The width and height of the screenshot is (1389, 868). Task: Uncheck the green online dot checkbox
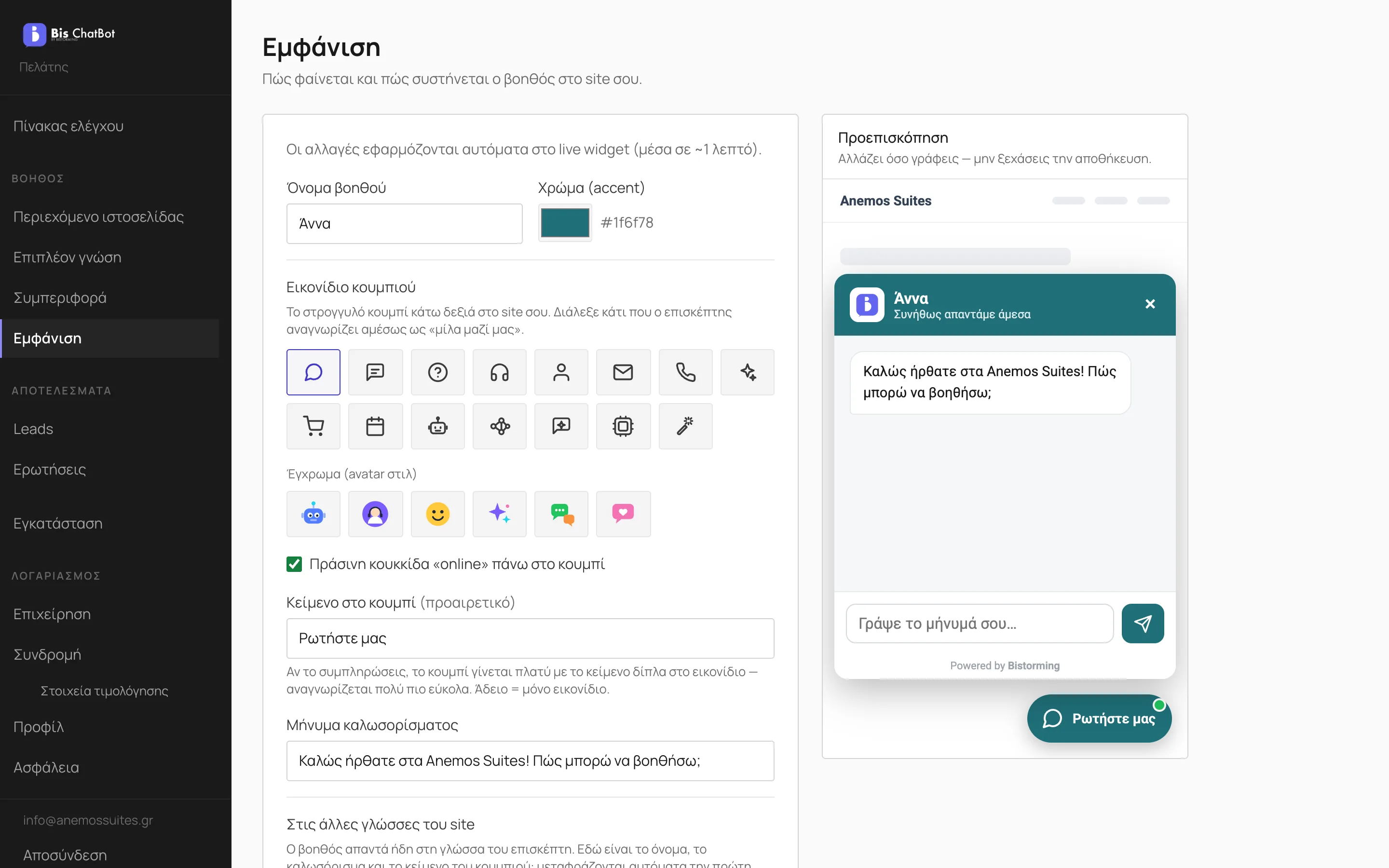click(295, 564)
